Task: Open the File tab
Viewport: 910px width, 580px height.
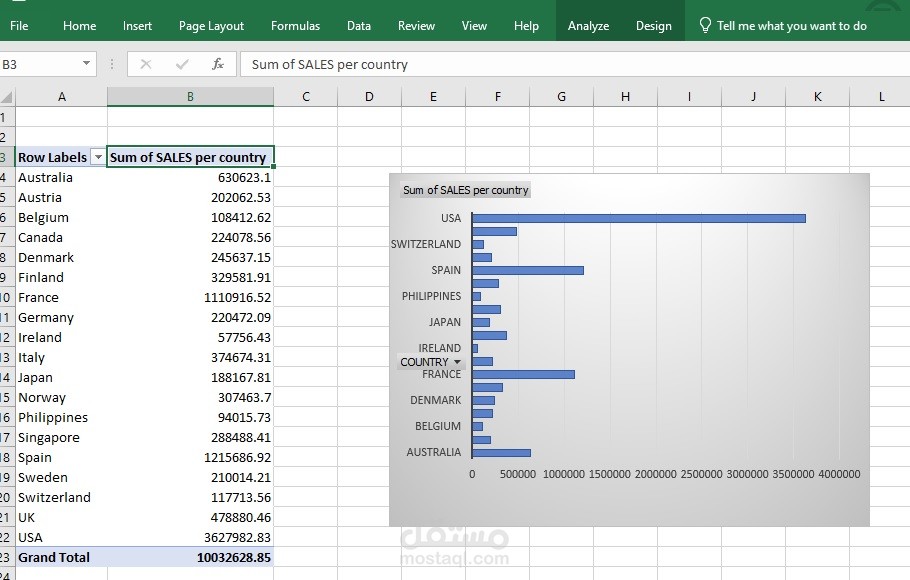Action: tap(19, 26)
